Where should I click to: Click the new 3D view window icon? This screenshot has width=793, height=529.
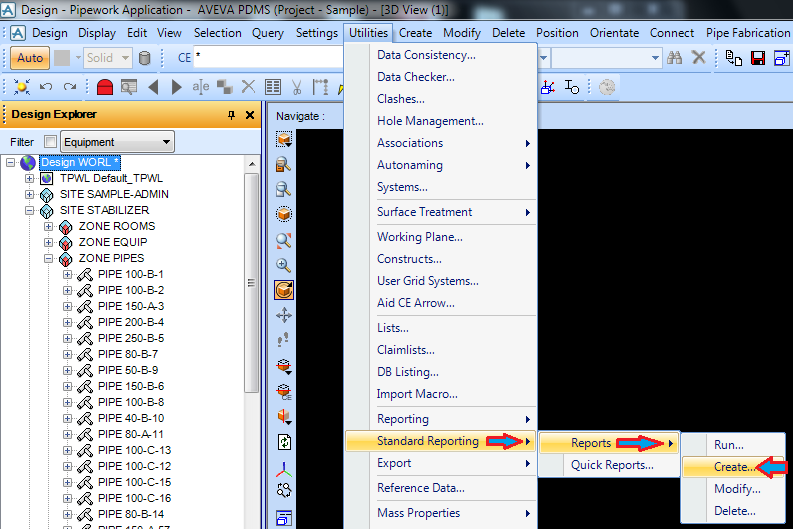click(781, 58)
